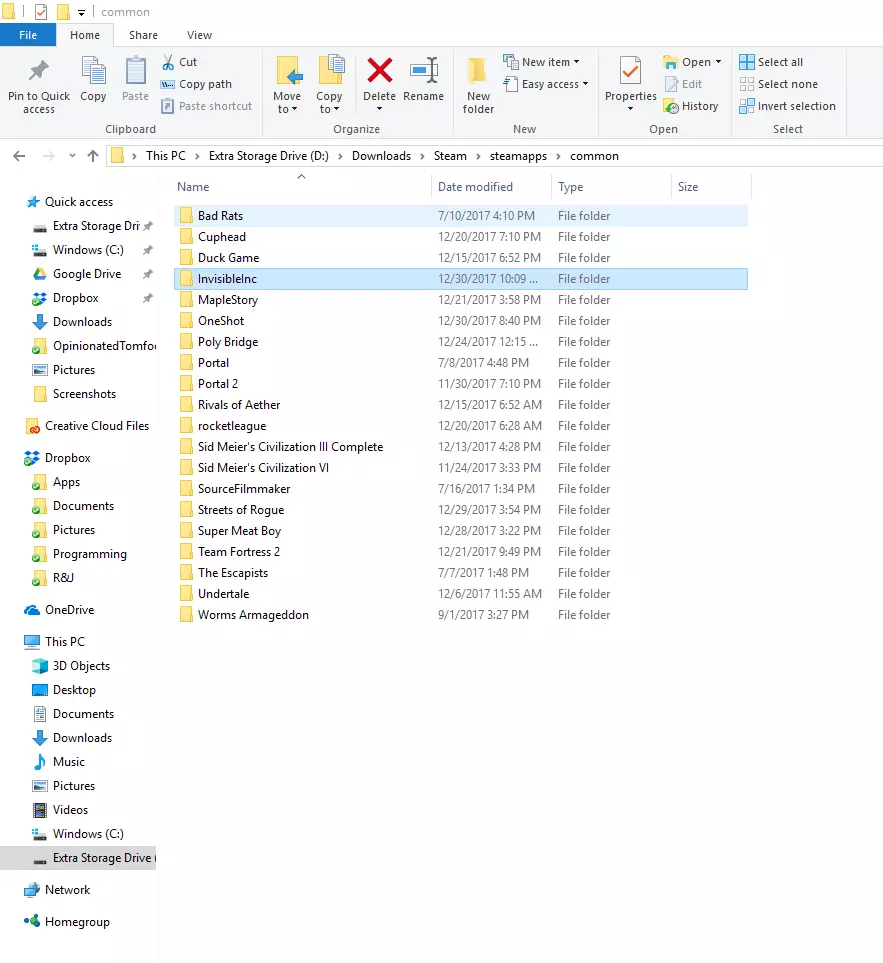Open the Properties ribbon icon
The width and height of the screenshot is (883, 963).
pos(630,70)
